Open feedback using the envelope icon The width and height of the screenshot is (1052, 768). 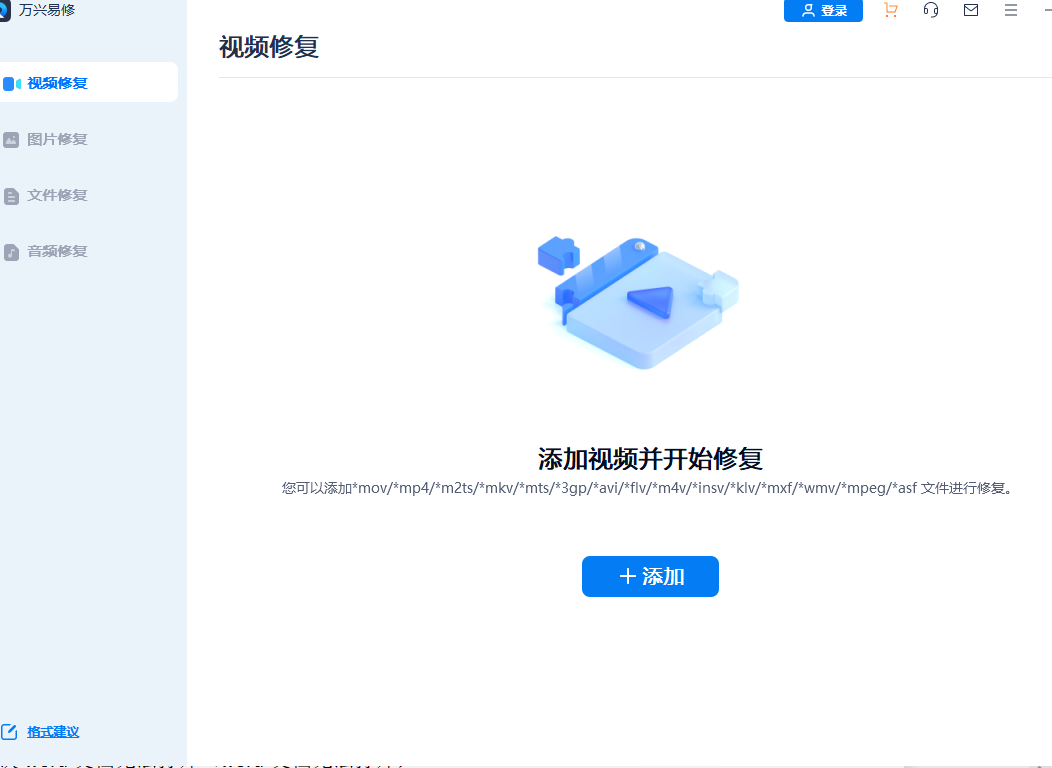[x=970, y=10]
